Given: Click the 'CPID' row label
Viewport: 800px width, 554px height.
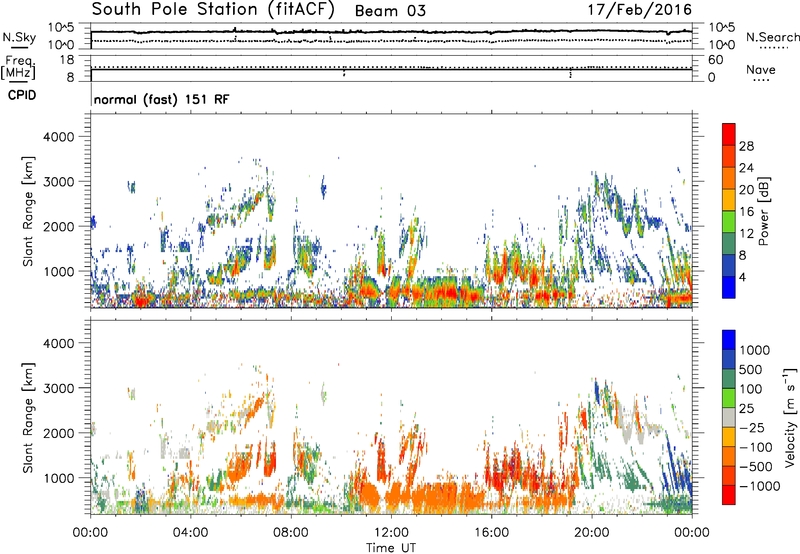Looking at the screenshot, I should pyautogui.click(x=22, y=95).
